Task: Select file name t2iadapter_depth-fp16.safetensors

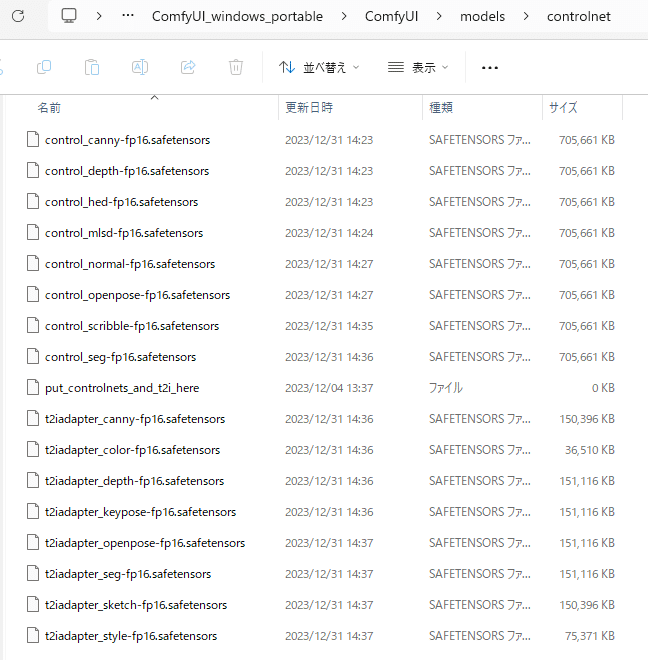Action: (135, 481)
